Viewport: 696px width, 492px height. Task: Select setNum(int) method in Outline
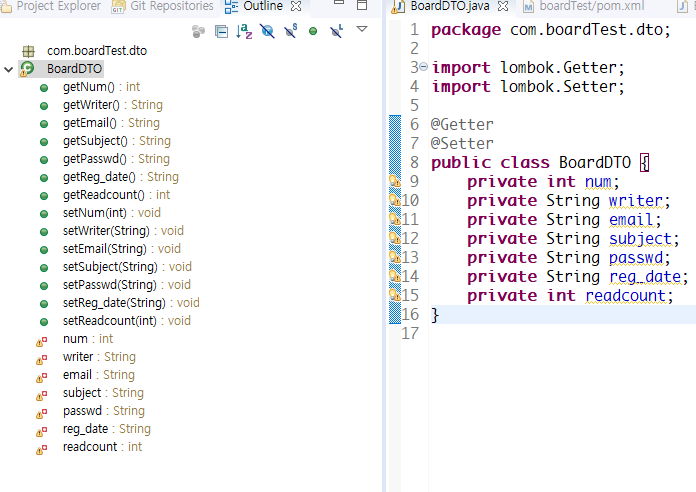[x=111, y=213]
